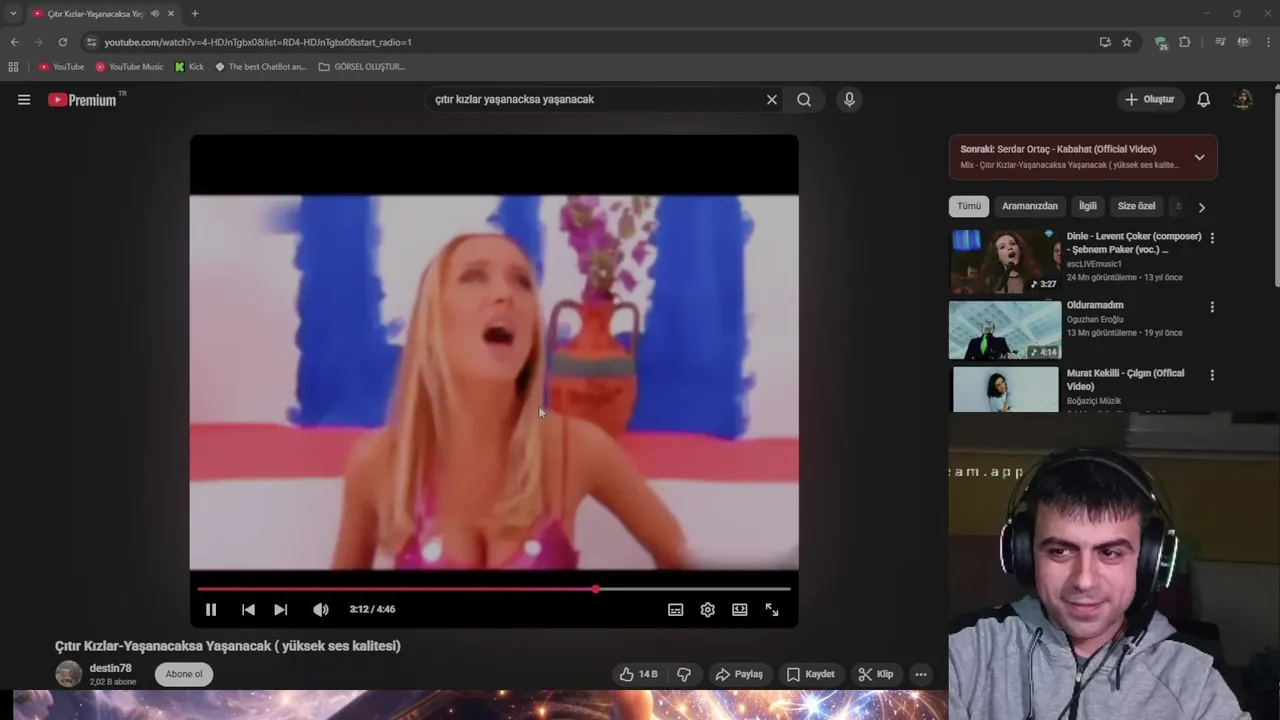This screenshot has height=720, width=1280.
Task: Go back in the browser
Action: [14, 42]
